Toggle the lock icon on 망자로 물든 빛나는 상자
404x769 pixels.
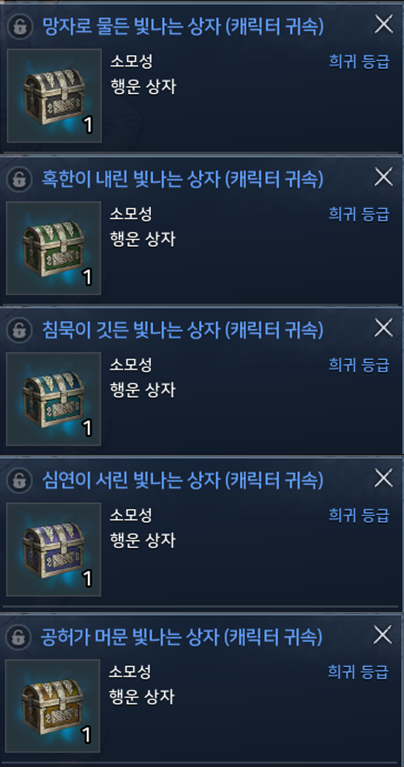pyautogui.click(x=20, y=27)
